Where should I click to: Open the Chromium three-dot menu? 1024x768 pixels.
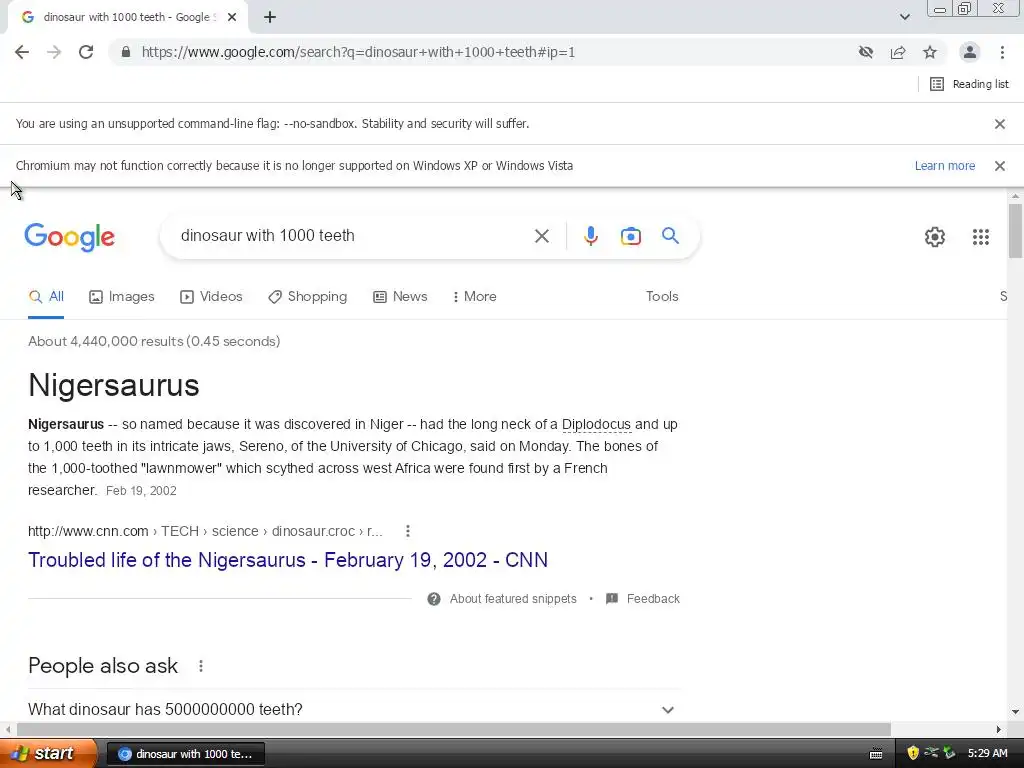click(x=1002, y=52)
